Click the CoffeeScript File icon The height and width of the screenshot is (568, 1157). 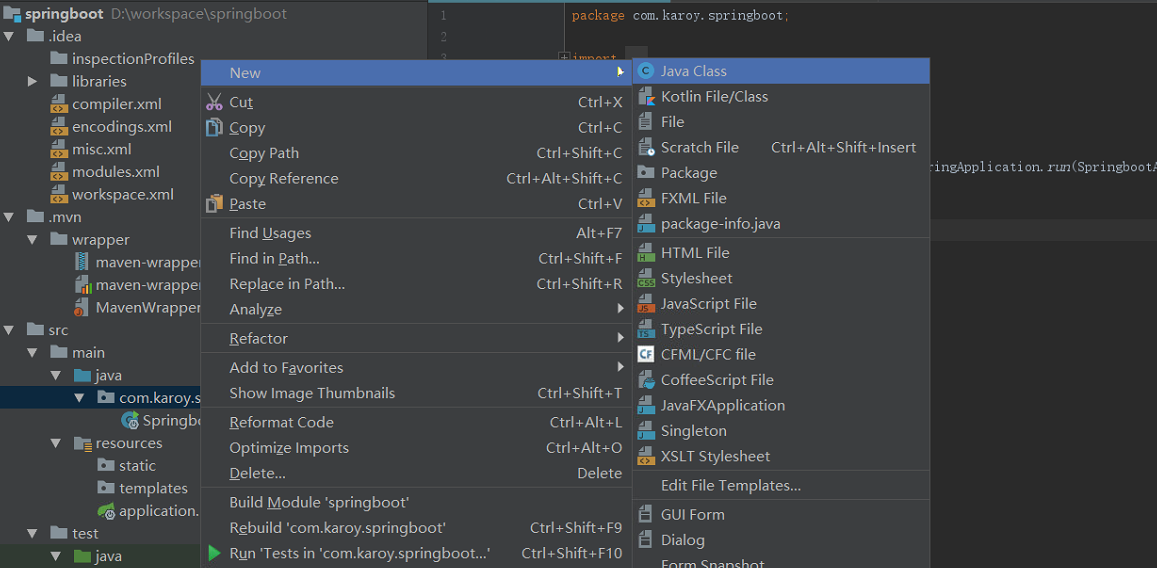click(646, 380)
